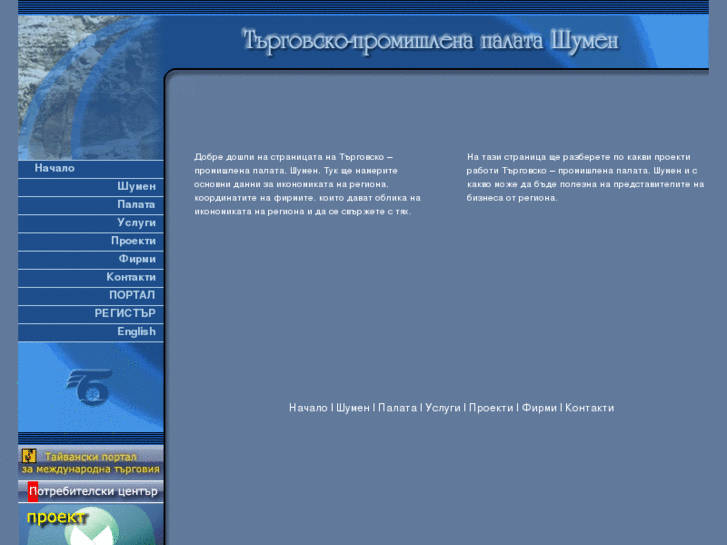Click the chamber emblem logo in the sidebar
Viewport: 727px width, 545px height.
pyautogui.click(x=89, y=387)
